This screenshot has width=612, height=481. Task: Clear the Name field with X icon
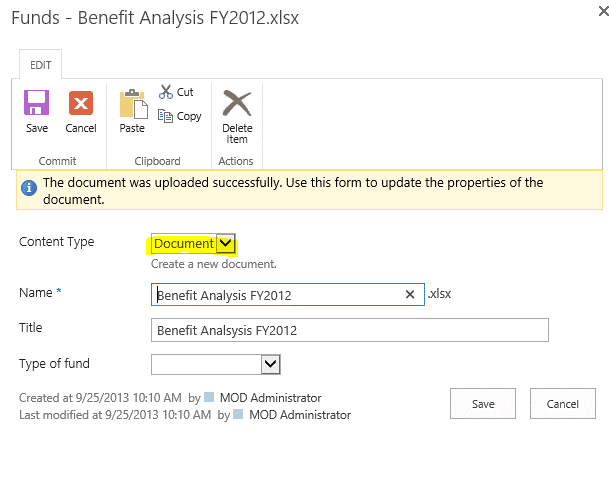pyautogui.click(x=409, y=294)
